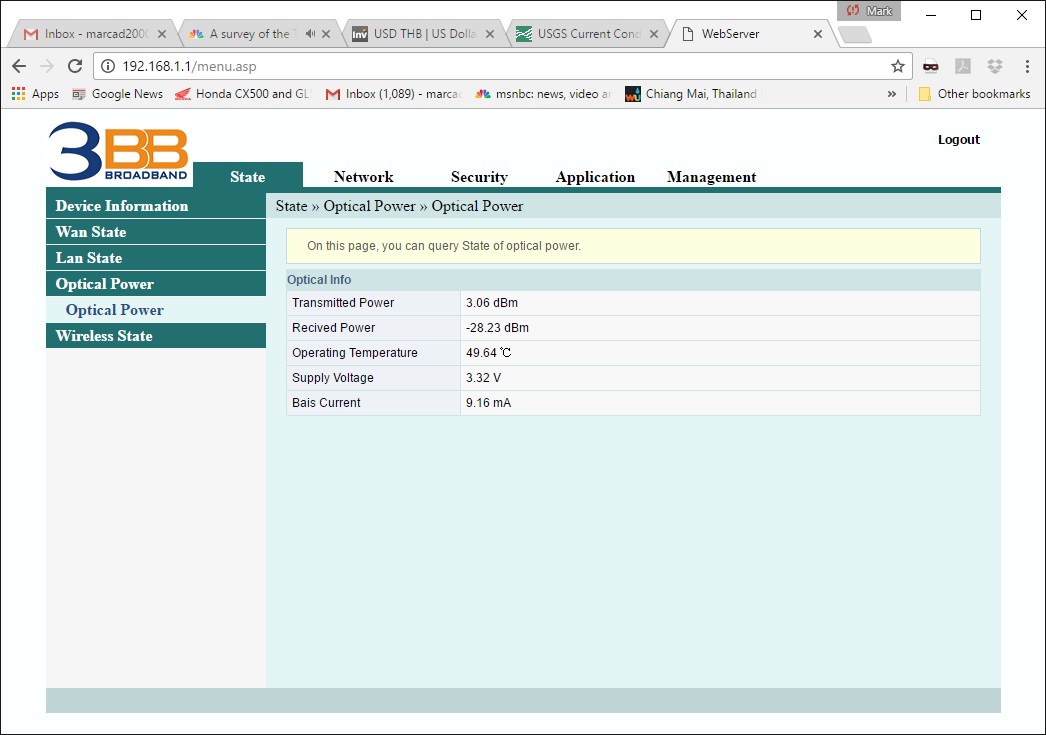Screen dimensions: 1046x735
Task: Click the Dropbox extension icon
Action: [x=995, y=66]
